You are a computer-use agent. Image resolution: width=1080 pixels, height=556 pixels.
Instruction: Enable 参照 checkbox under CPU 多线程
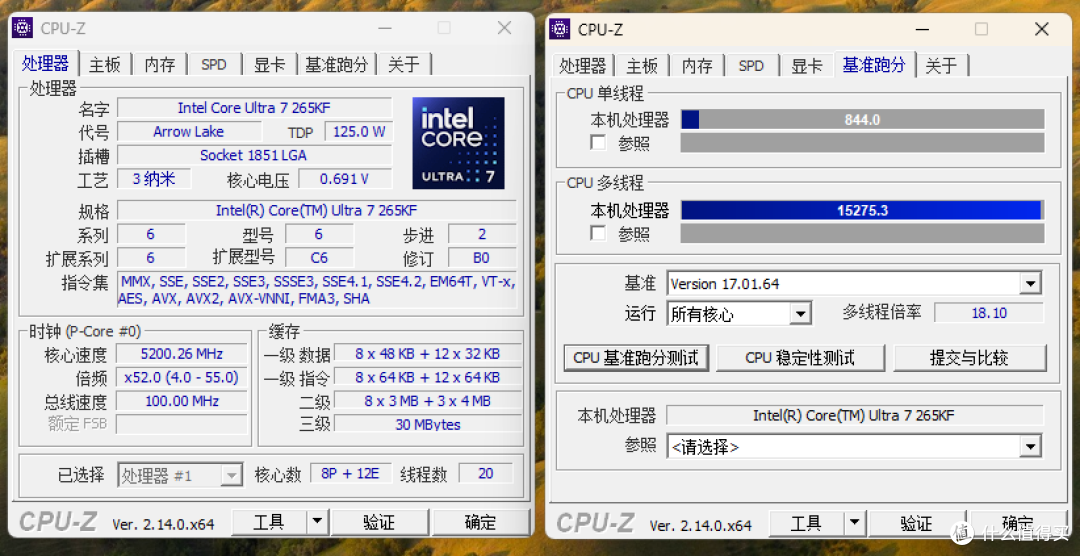598,234
